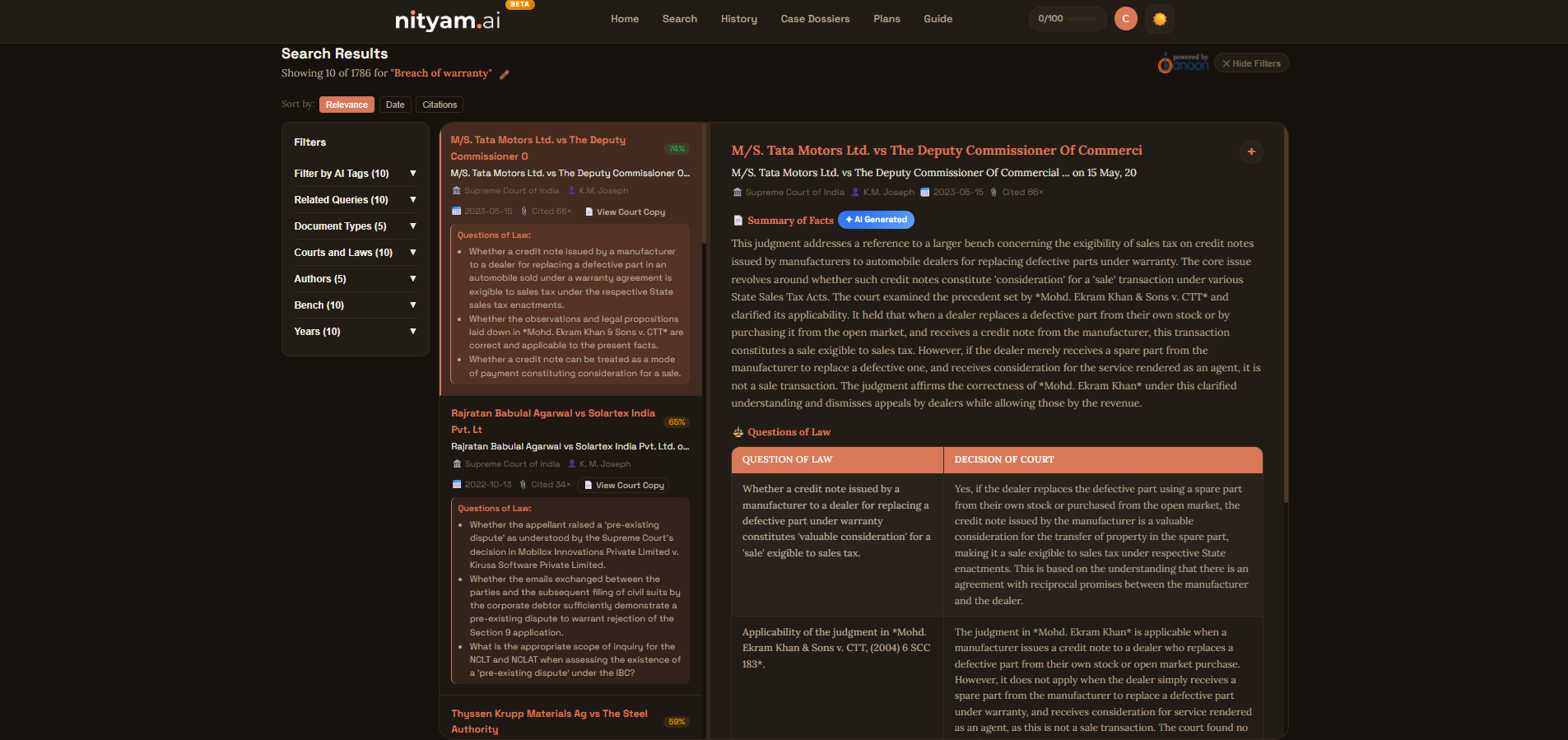Click the 0/100 usage progress indicator
The height and width of the screenshot is (740, 1568).
[1068, 19]
